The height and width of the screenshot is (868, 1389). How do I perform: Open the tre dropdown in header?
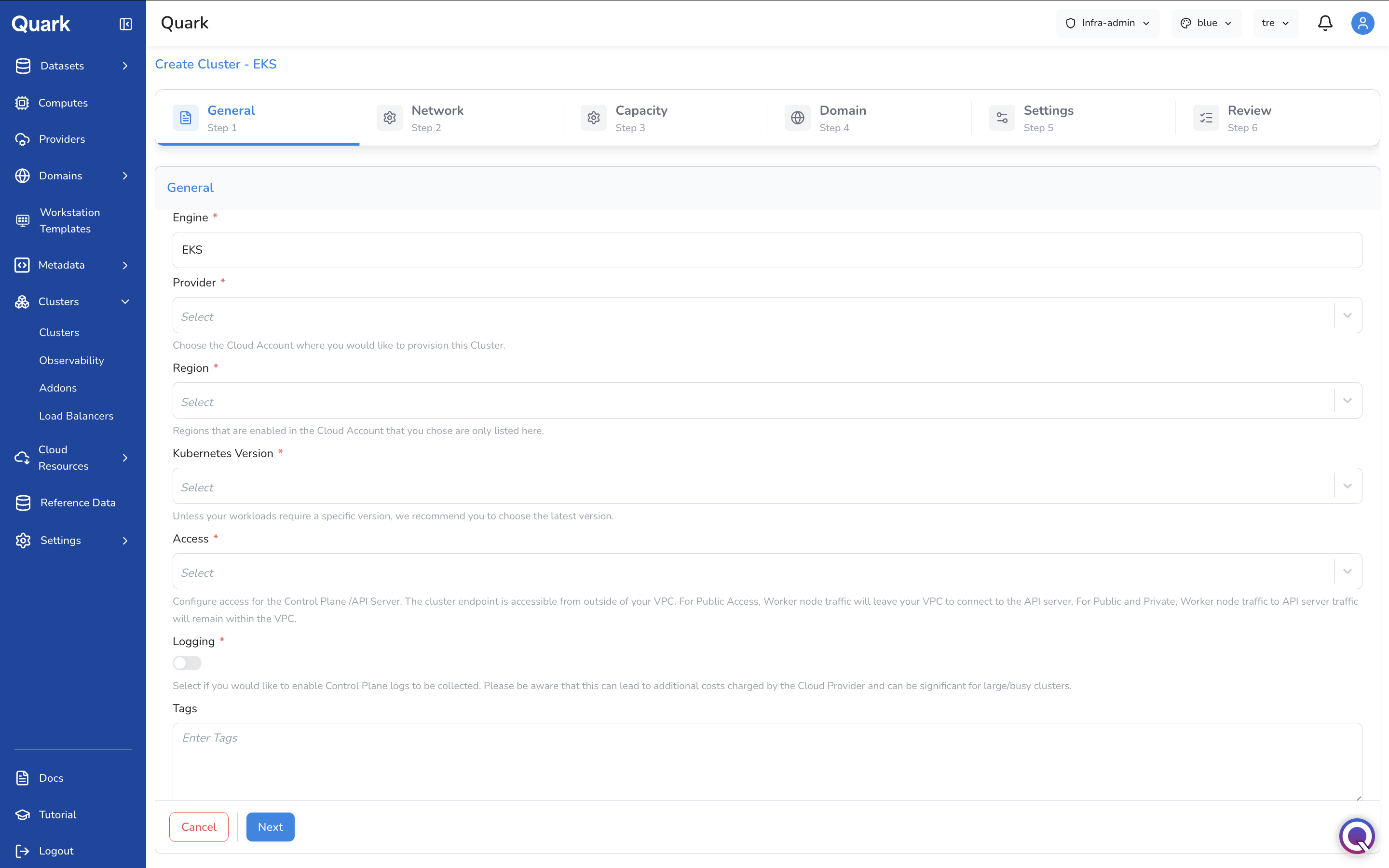pyautogui.click(x=1276, y=23)
